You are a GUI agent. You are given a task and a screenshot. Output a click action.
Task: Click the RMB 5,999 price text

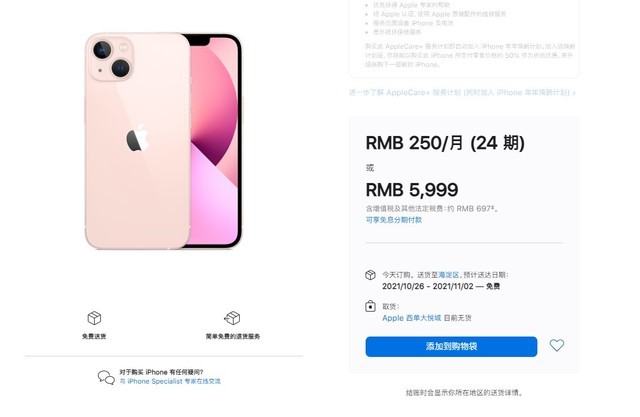pyautogui.click(x=412, y=190)
